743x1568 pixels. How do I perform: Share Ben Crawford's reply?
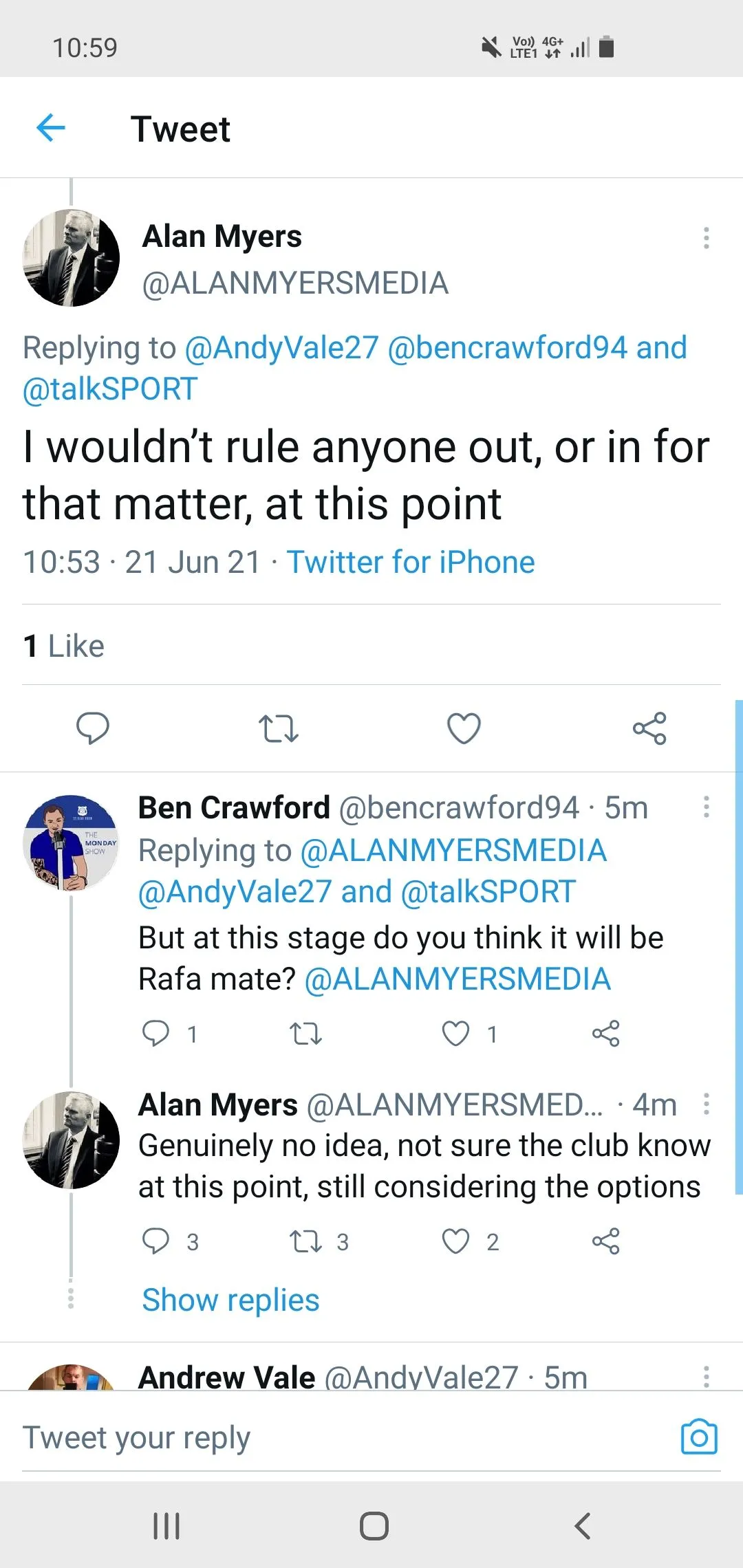pos(605,1034)
